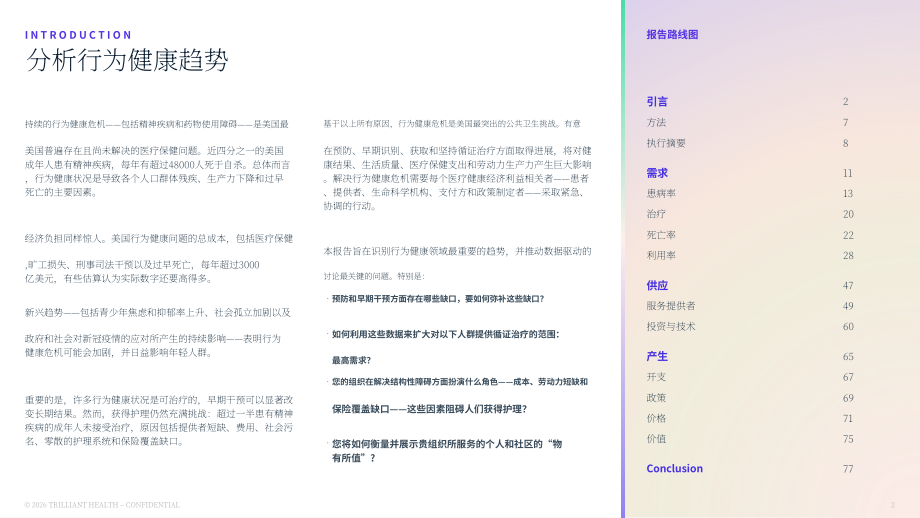920x518 pixels.
Task: Jump to the 产生 section
Action: point(657,357)
